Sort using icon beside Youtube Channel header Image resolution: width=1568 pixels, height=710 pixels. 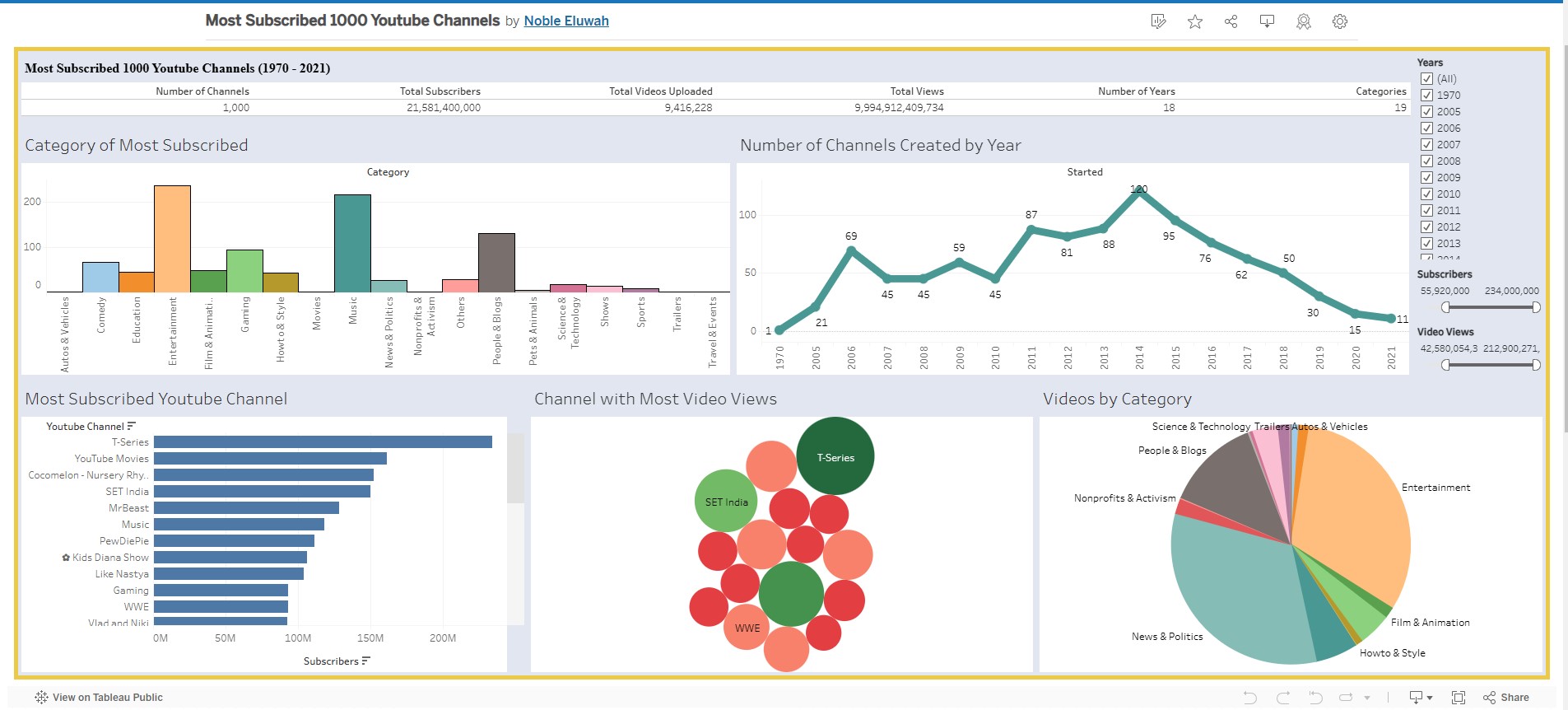[132, 426]
